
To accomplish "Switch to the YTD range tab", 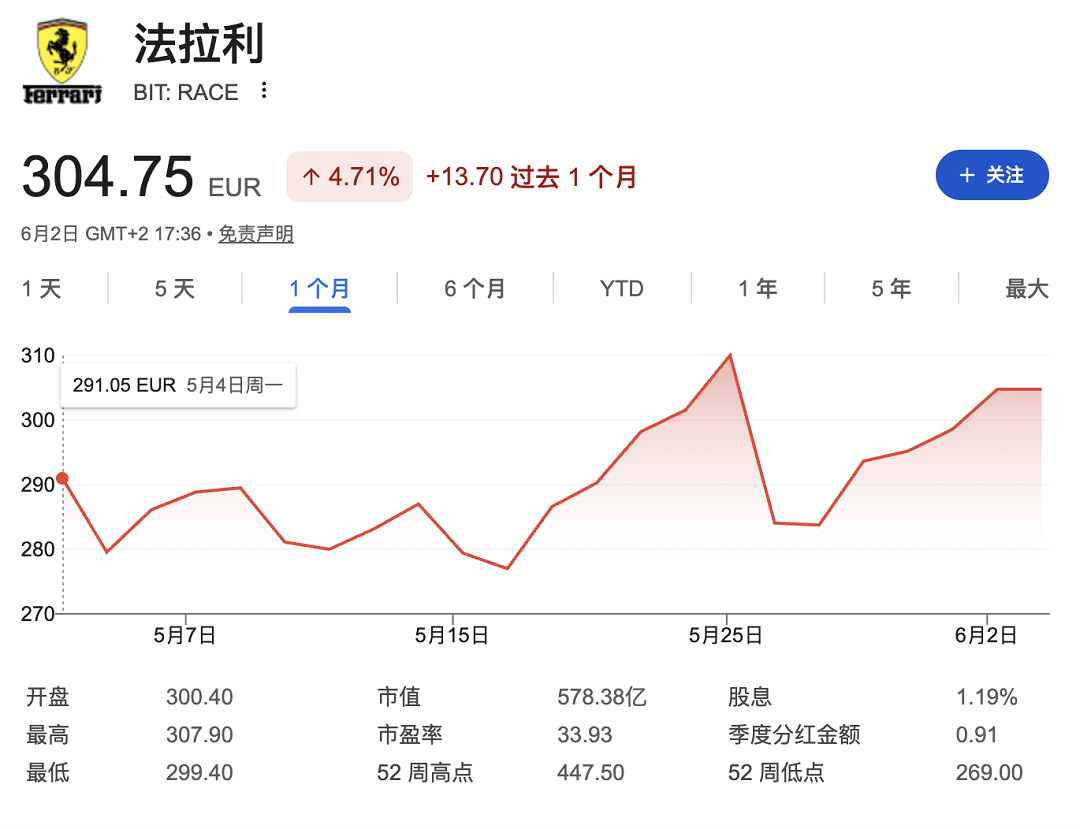I will 621,288.
